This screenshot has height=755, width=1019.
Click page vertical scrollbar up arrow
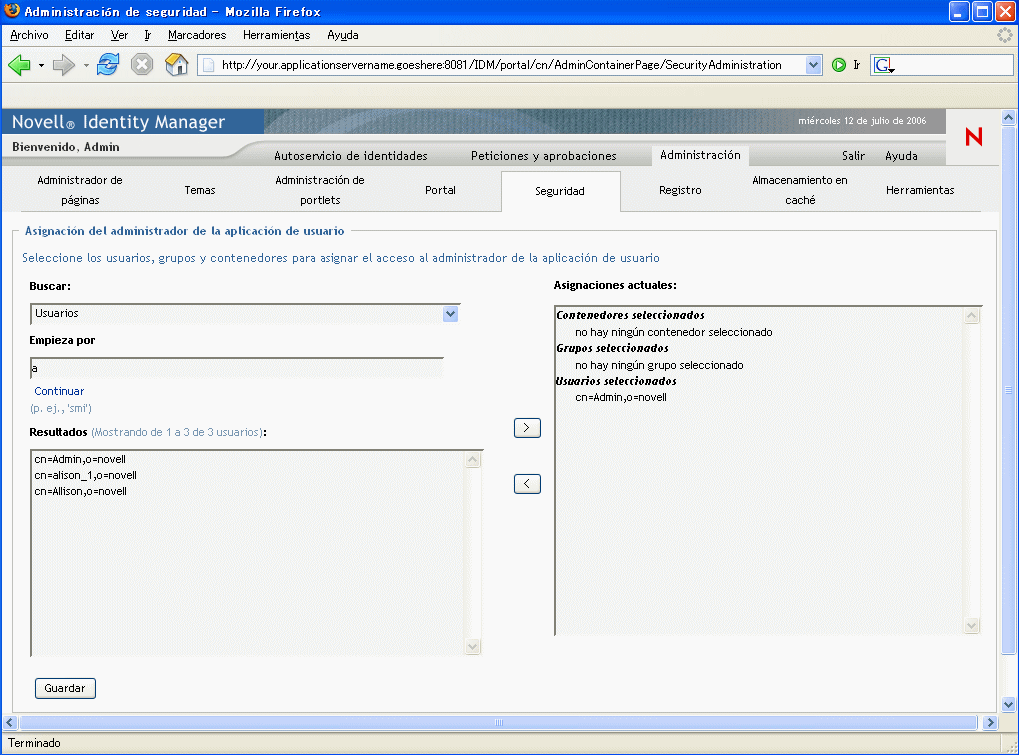(1008, 118)
